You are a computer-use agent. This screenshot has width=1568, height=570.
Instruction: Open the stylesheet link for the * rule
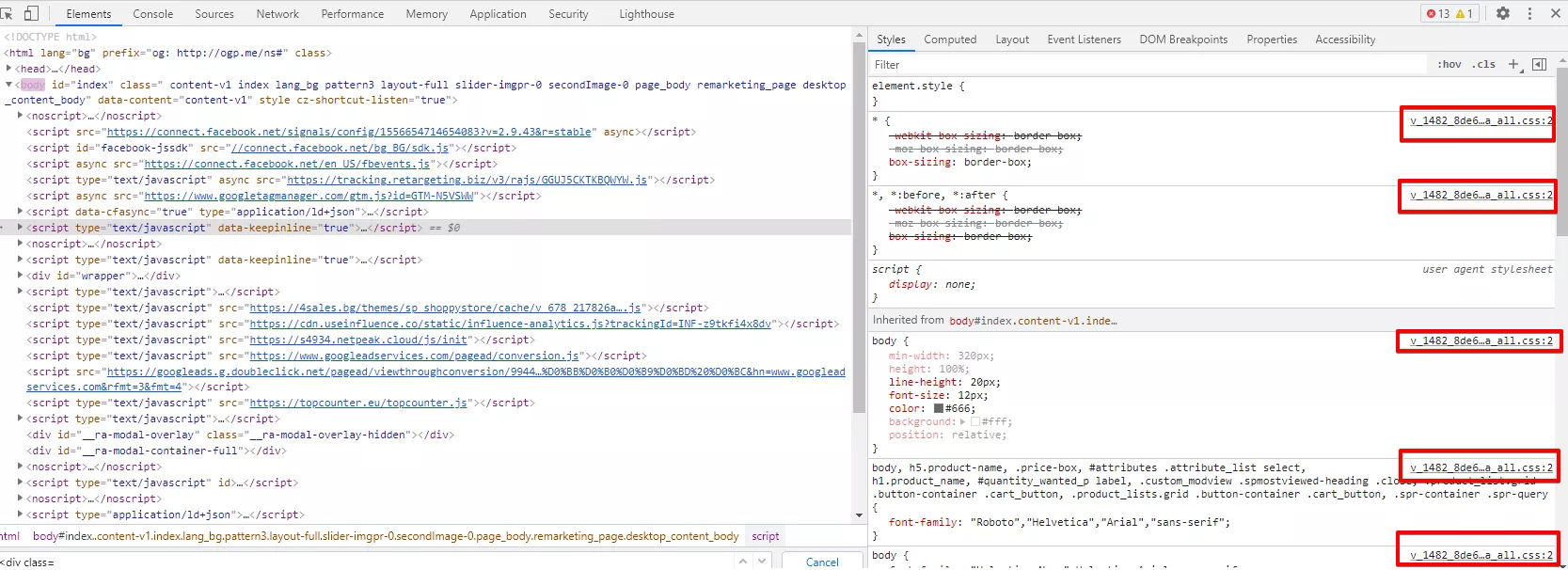[x=1481, y=121]
